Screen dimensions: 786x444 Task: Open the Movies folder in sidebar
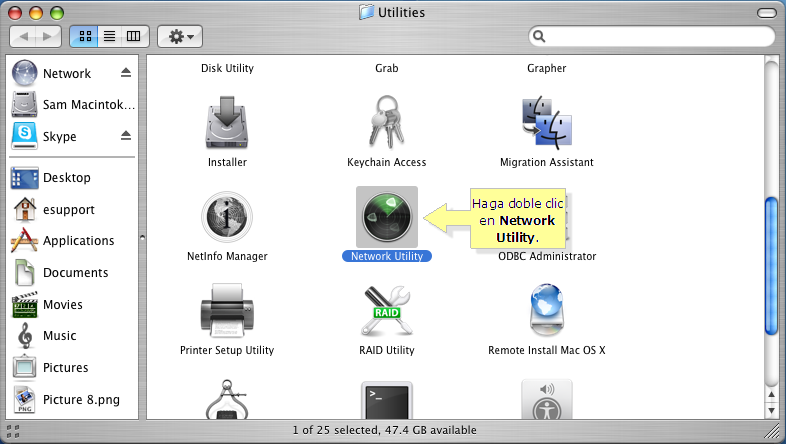pos(47,304)
